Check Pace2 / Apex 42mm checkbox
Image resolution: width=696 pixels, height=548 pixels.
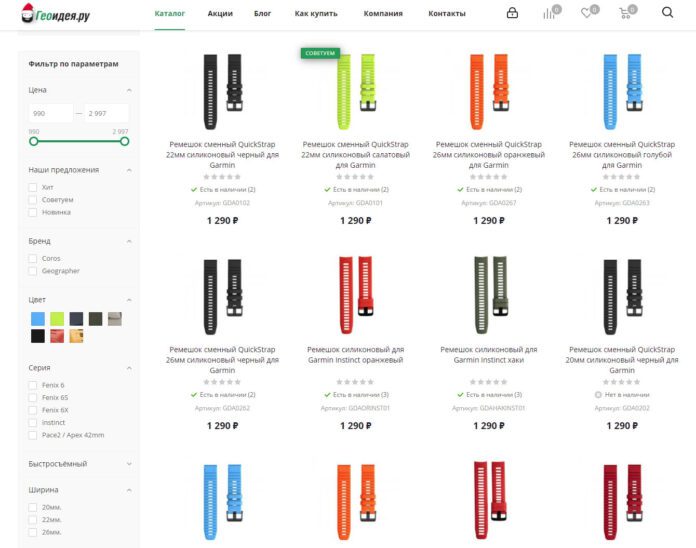(32, 435)
